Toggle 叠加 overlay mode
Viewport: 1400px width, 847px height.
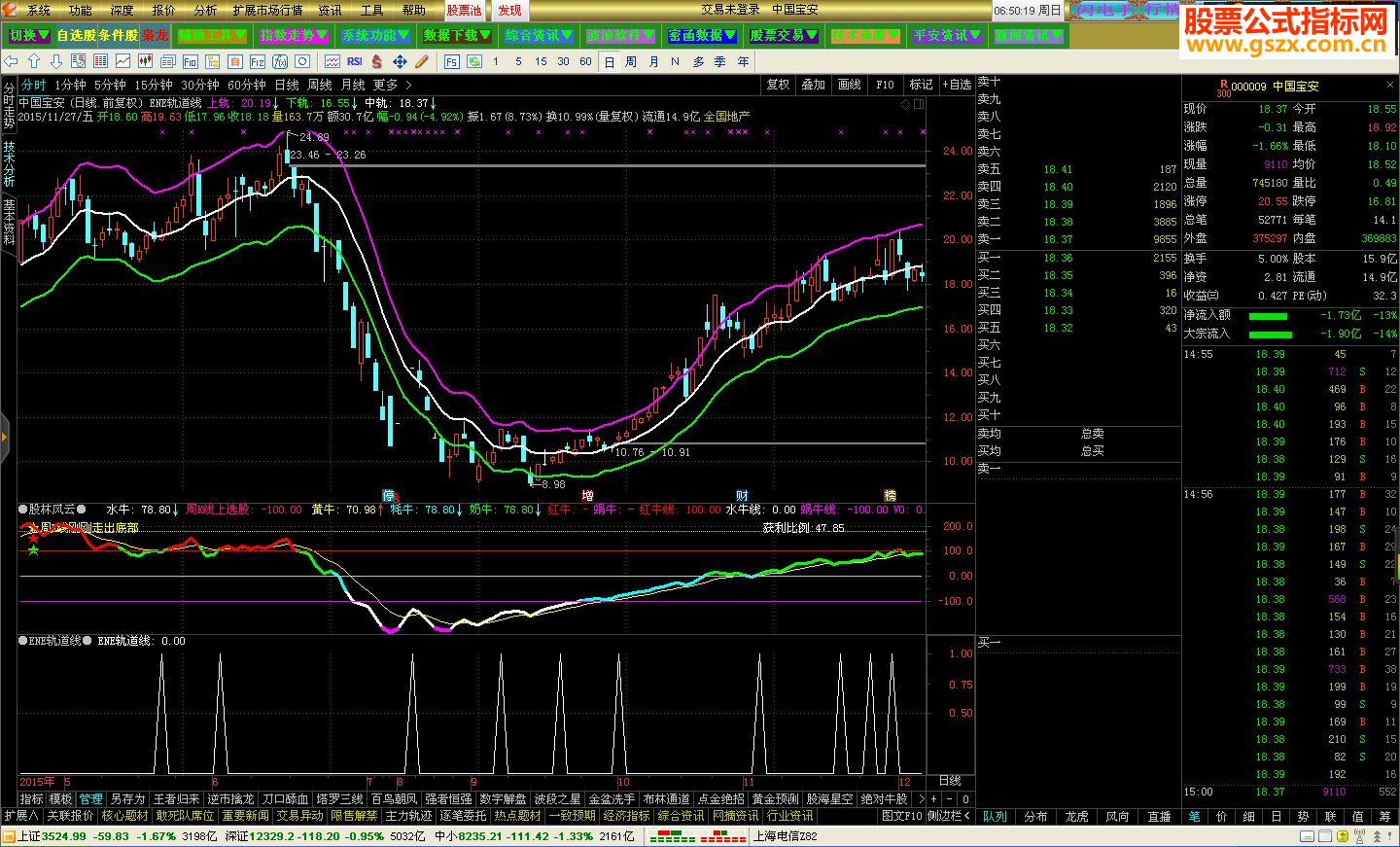point(814,85)
